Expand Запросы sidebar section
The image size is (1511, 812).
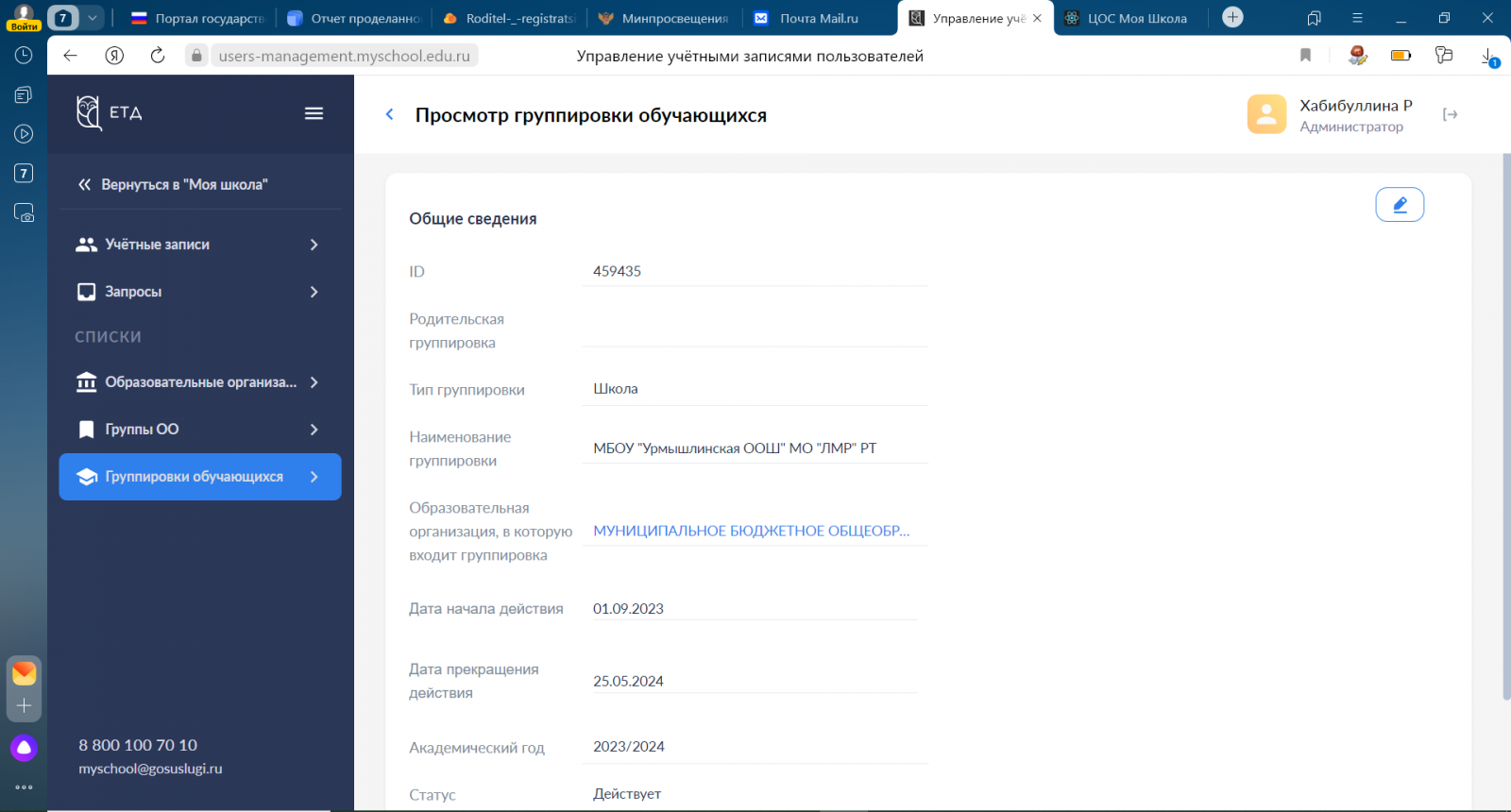coord(199,292)
